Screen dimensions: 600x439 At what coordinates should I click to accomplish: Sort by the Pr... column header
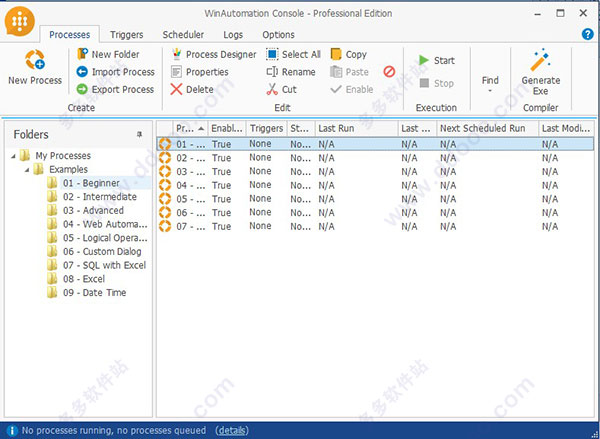pos(190,128)
